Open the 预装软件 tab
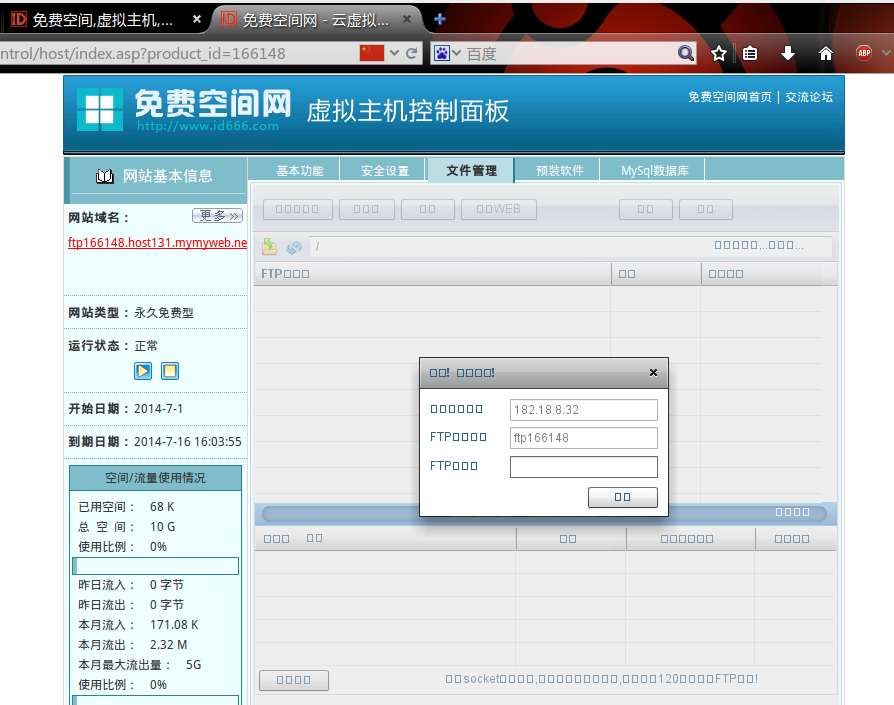Viewport: 894px width, 705px height. [559, 170]
